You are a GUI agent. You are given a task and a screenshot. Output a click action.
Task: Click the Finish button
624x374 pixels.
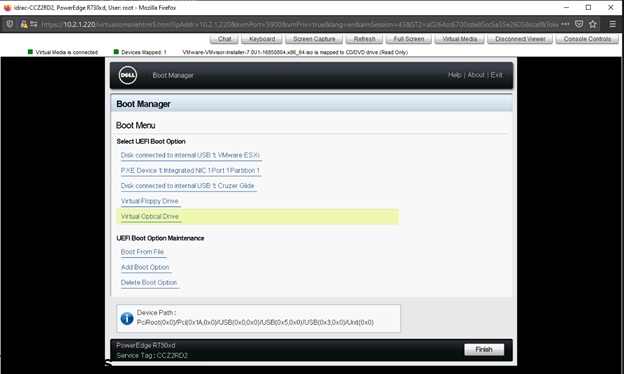484,349
